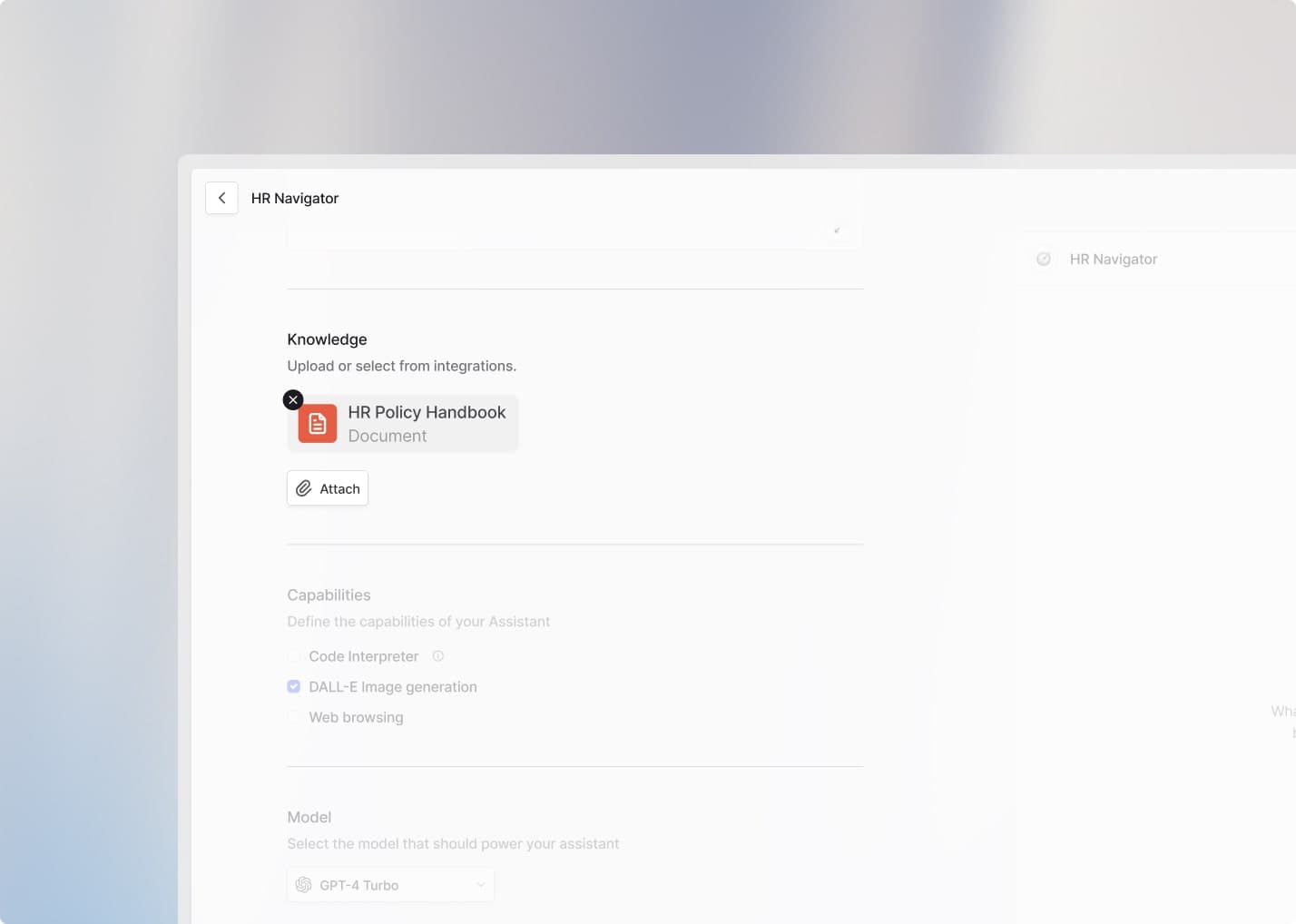The image size is (1296, 924).
Task: Click the DALL-E Image generation label
Action: click(x=393, y=687)
